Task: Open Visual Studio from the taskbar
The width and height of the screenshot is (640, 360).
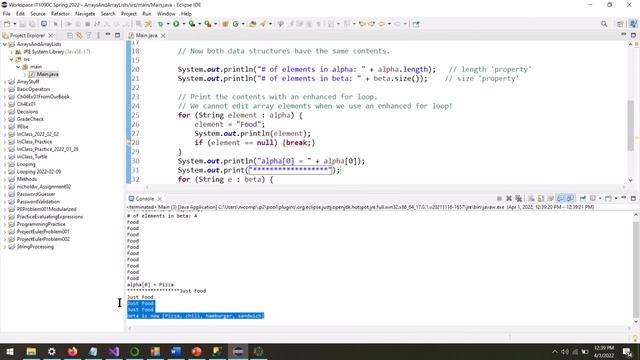Action: click(114, 351)
